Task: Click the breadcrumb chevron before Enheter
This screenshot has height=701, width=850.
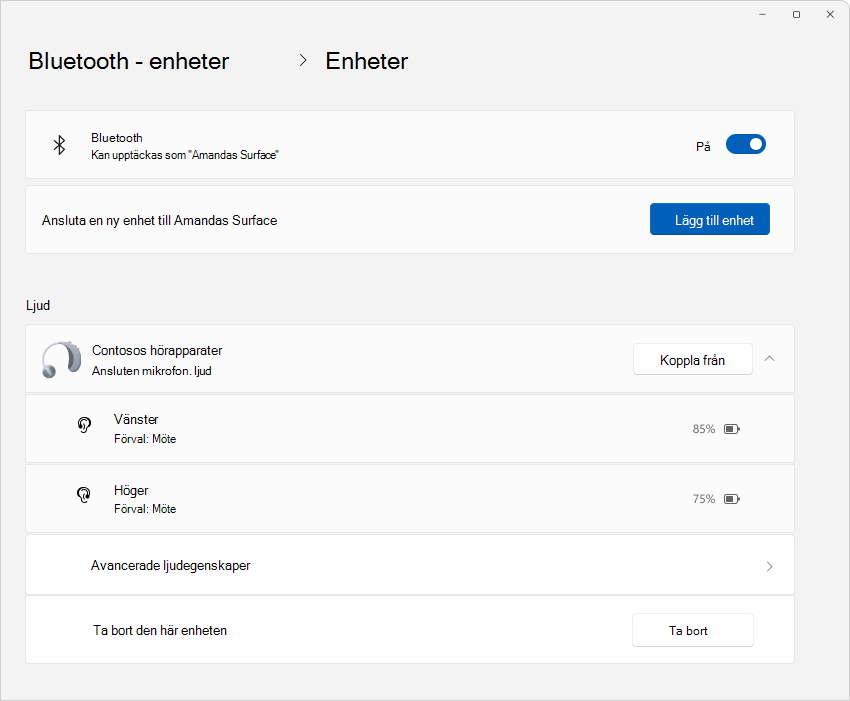Action: click(x=303, y=60)
